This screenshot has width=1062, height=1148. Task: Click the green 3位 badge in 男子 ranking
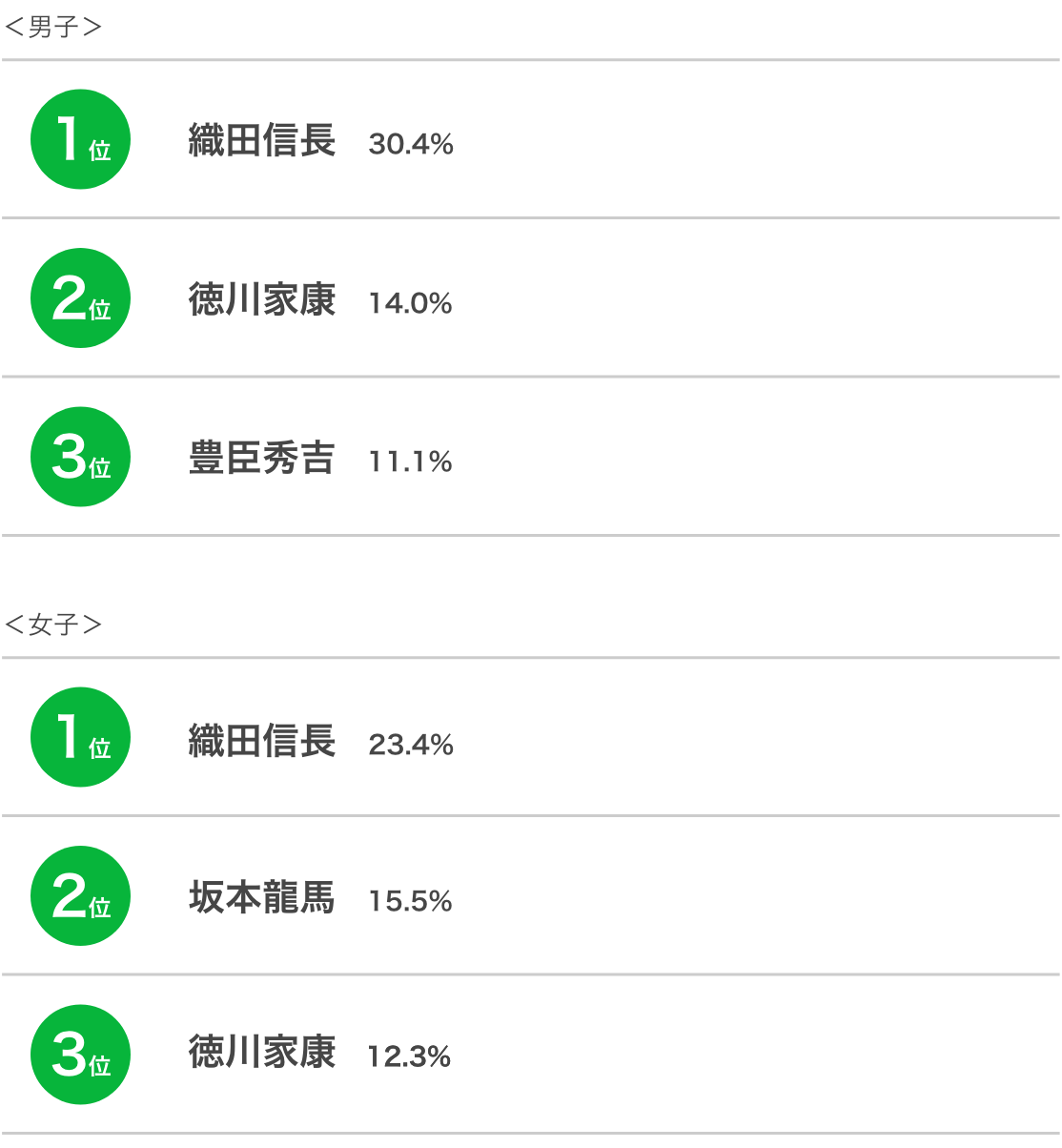coord(80,457)
